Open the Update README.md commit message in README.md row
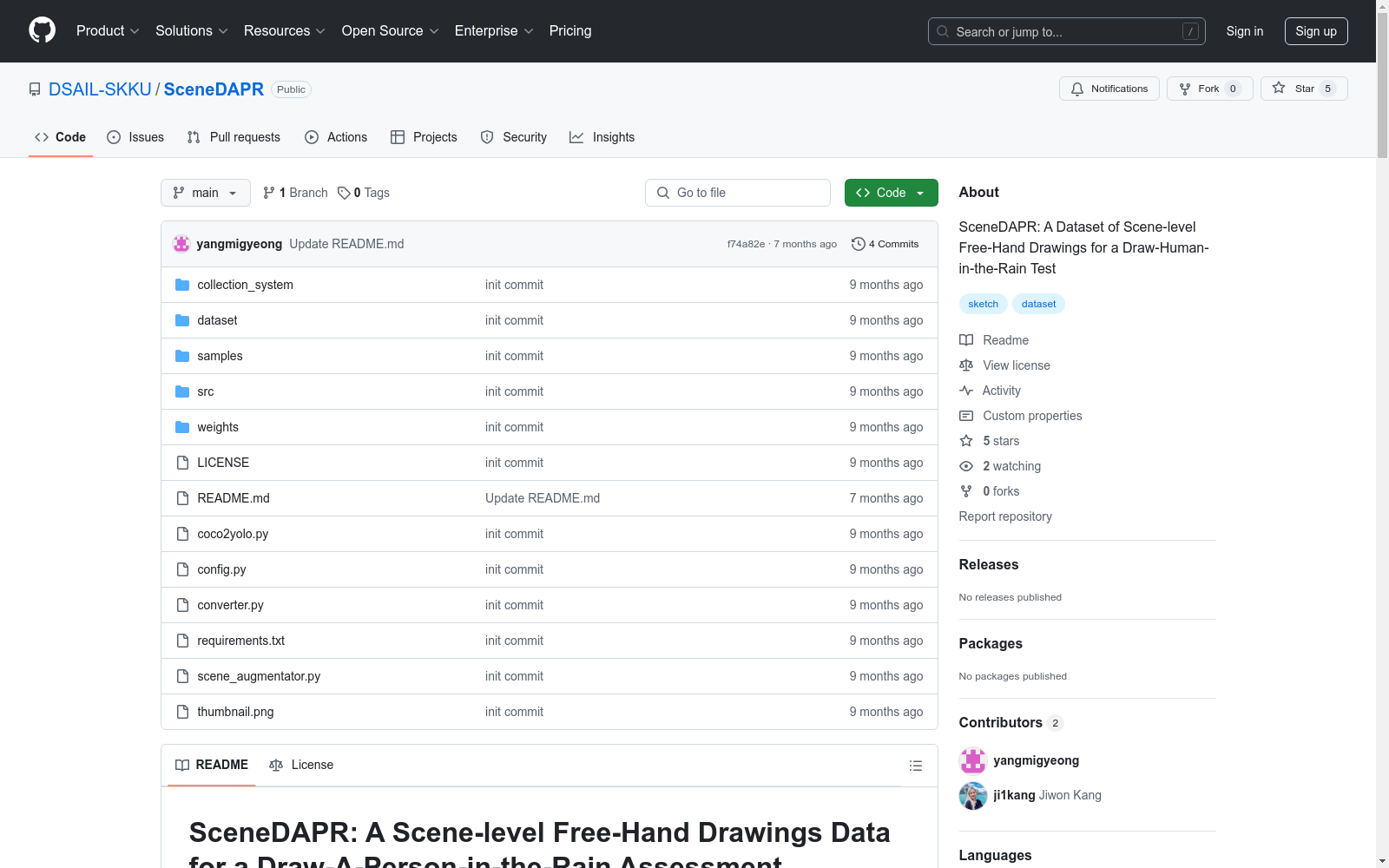1389x868 pixels. (x=543, y=498)
